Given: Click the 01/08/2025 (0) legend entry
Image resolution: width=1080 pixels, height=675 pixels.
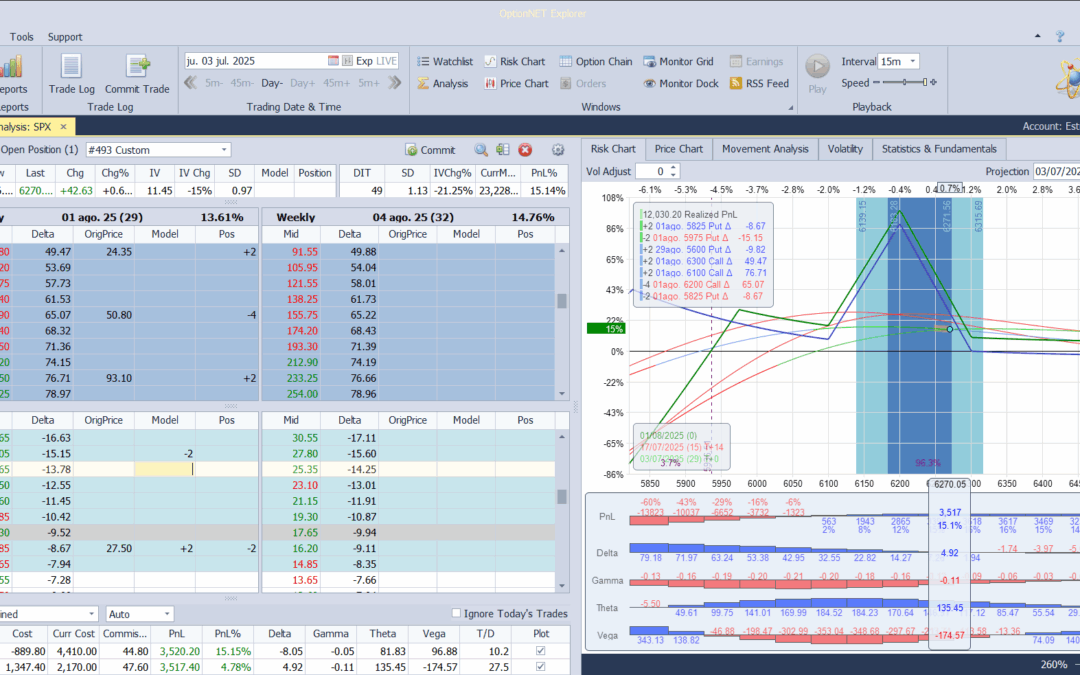Looking at the screenshot, I should 668,435.
